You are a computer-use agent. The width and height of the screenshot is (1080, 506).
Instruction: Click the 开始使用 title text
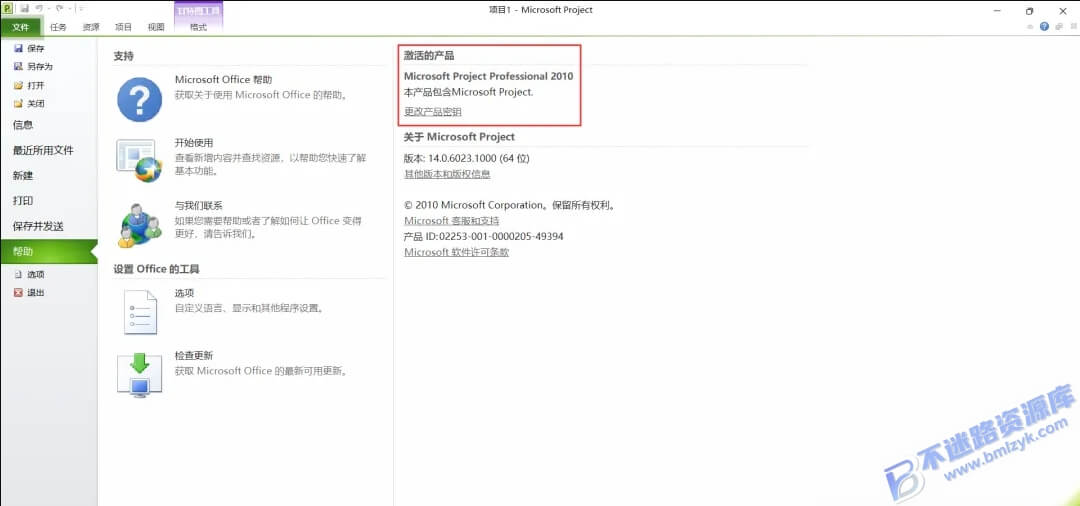[x=194, y=143]
